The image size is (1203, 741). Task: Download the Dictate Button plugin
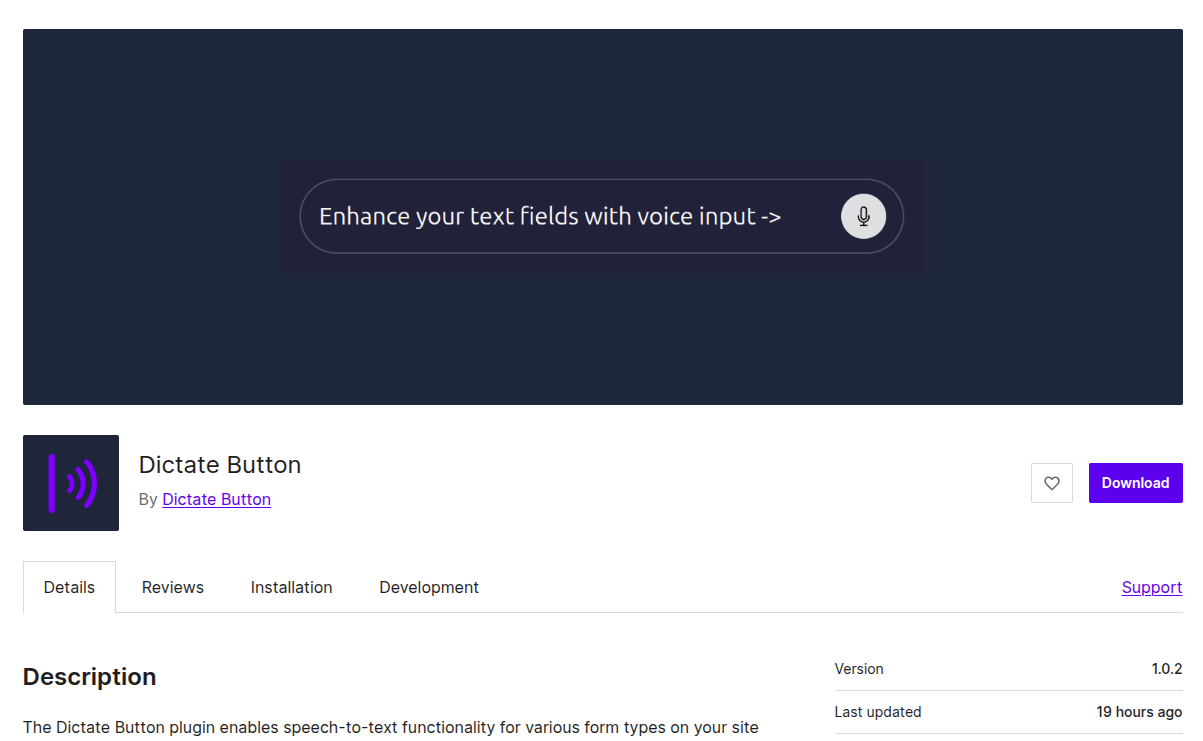pos(1135,483)
